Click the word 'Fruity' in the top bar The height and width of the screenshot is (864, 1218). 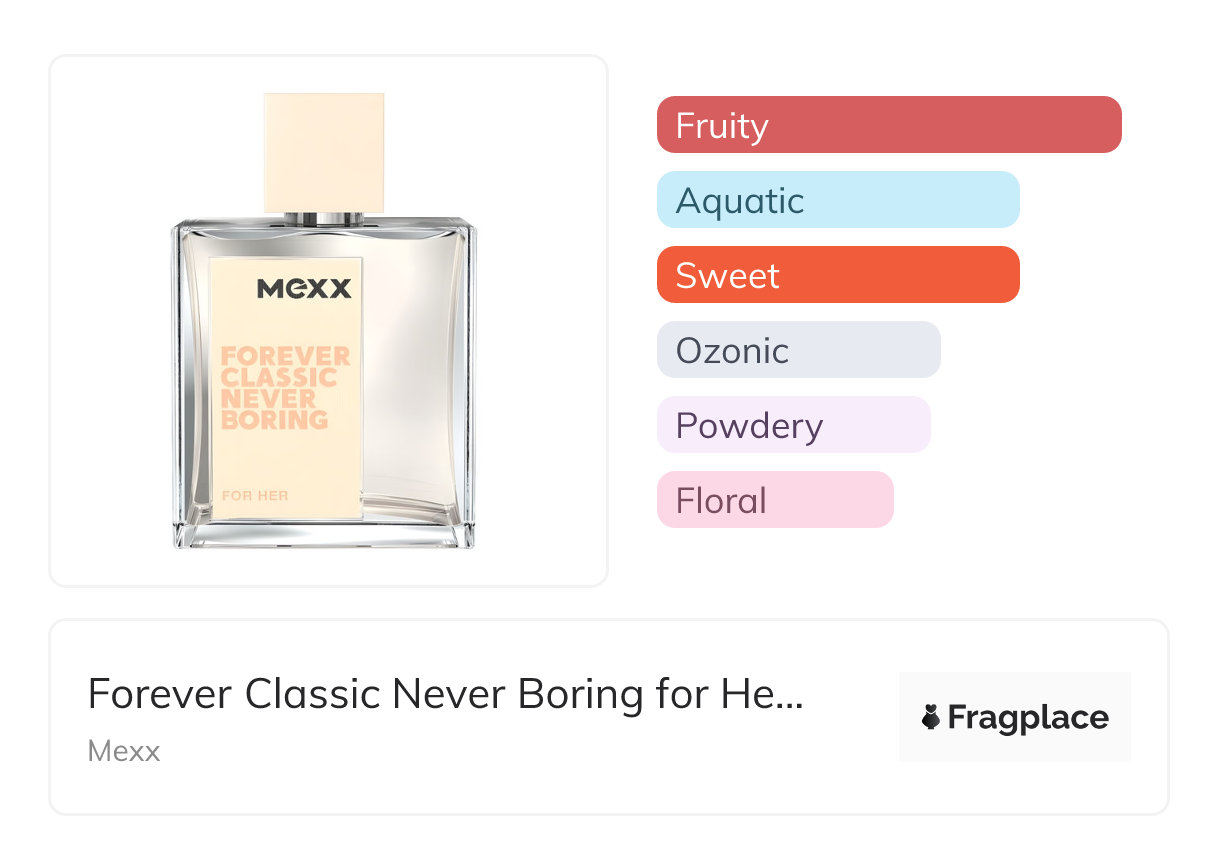pos(722,126)
